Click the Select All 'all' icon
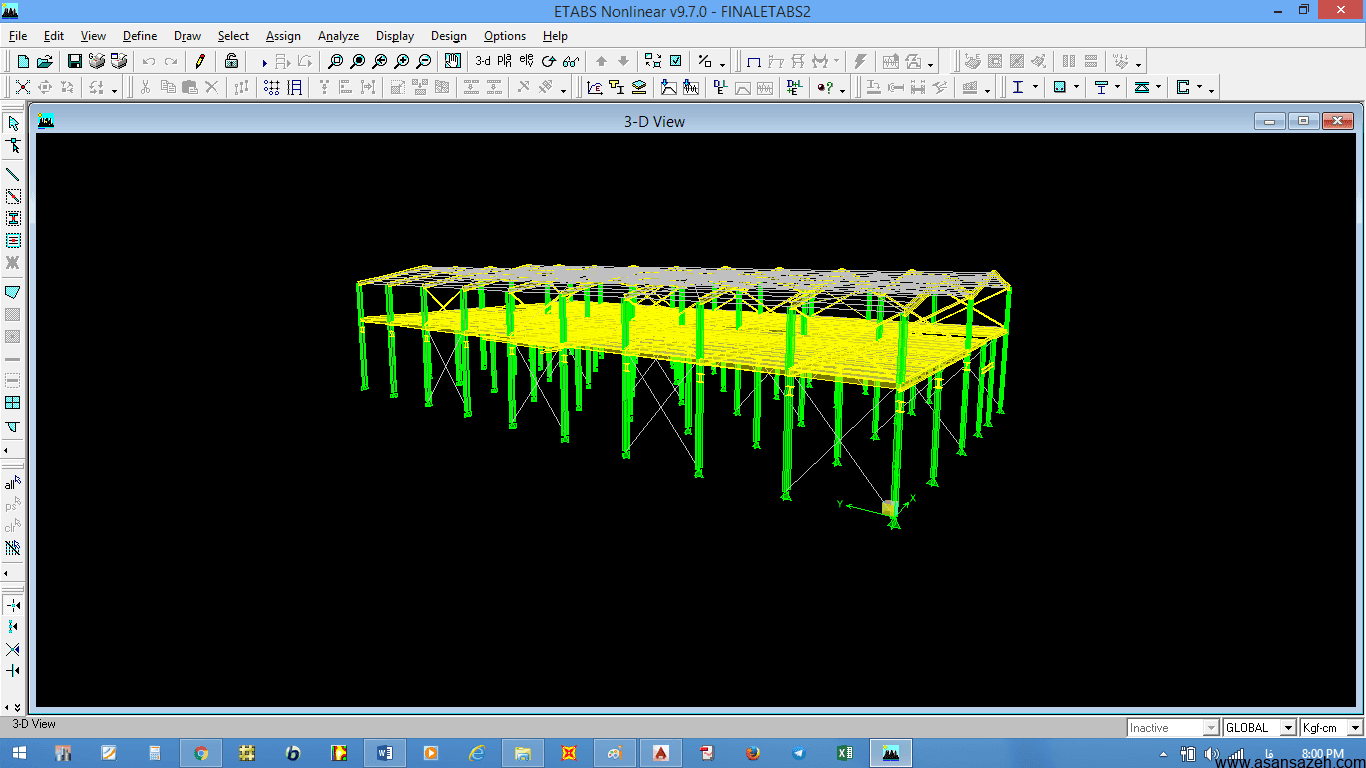The width and height of the screenshot is (1366, 768). [13, 483]
